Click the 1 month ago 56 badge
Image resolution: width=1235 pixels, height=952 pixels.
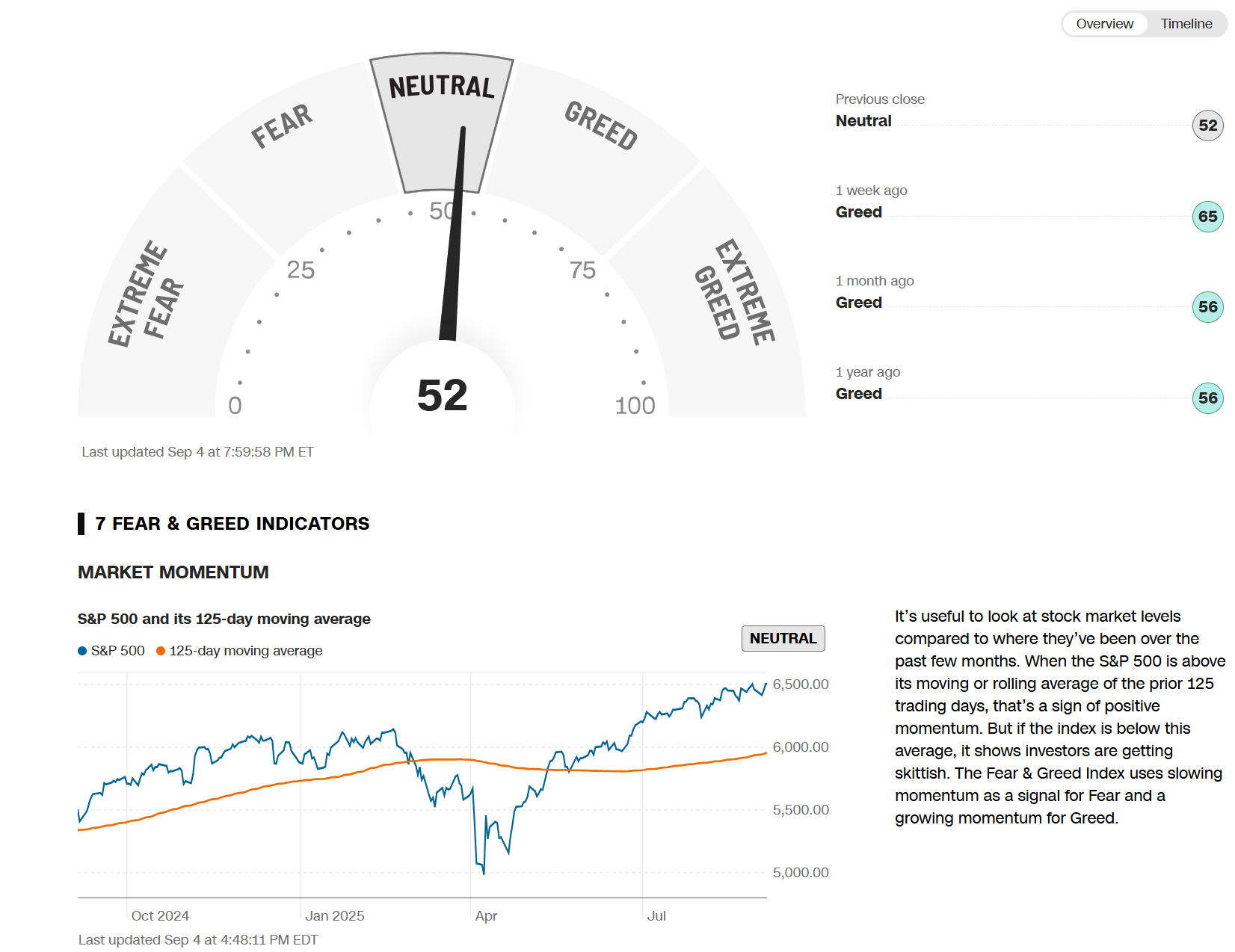1207,307
